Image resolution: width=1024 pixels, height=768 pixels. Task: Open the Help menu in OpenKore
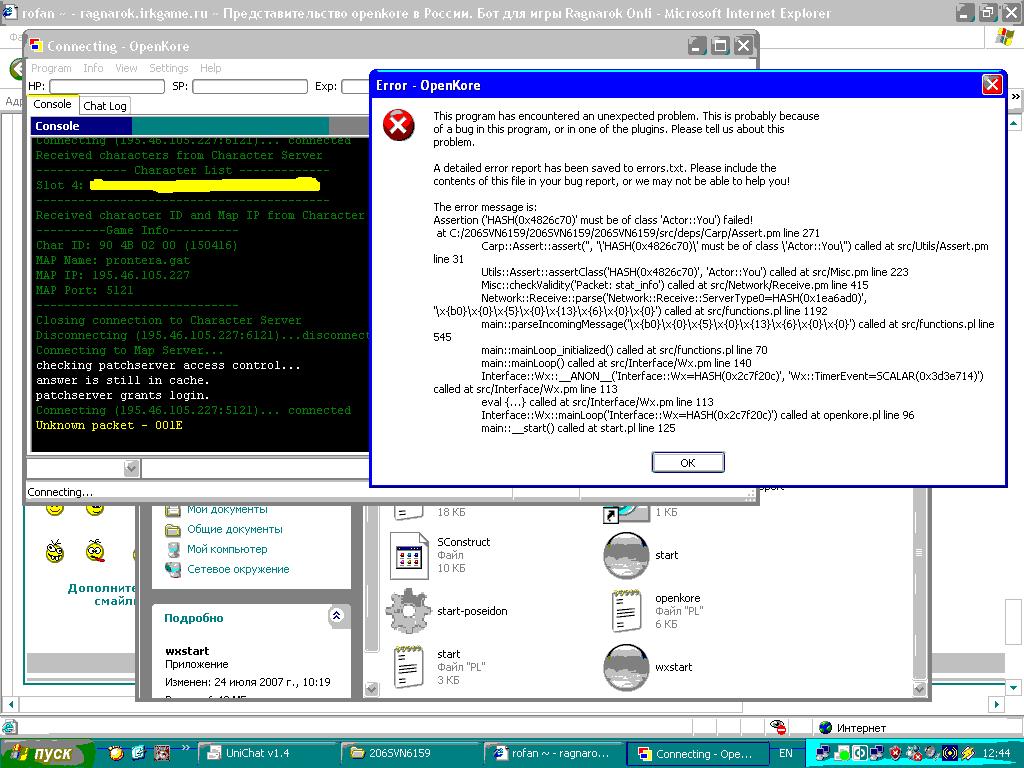[x=210, y=68]
